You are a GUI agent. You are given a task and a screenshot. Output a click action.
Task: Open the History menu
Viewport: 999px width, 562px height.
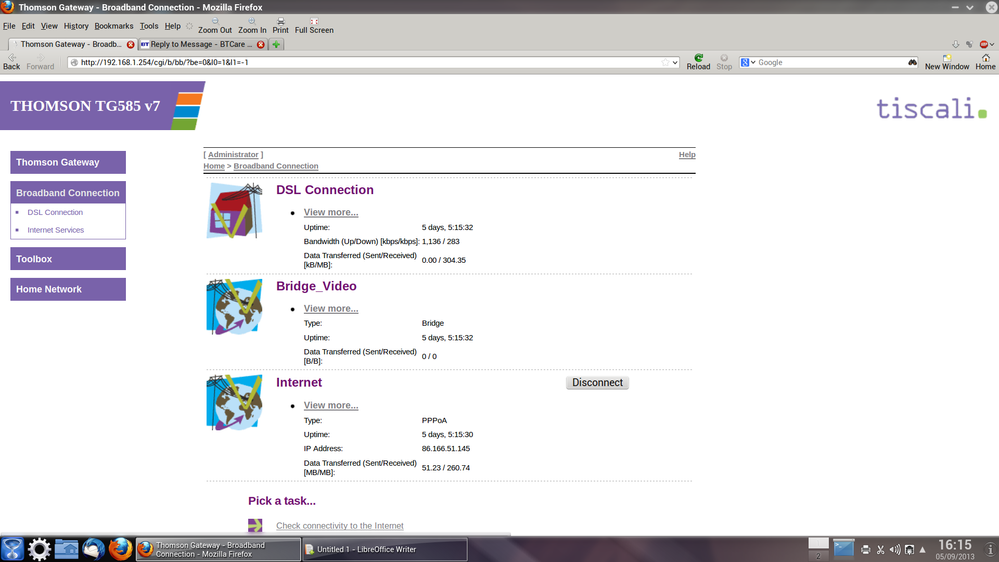pos(76,26)
